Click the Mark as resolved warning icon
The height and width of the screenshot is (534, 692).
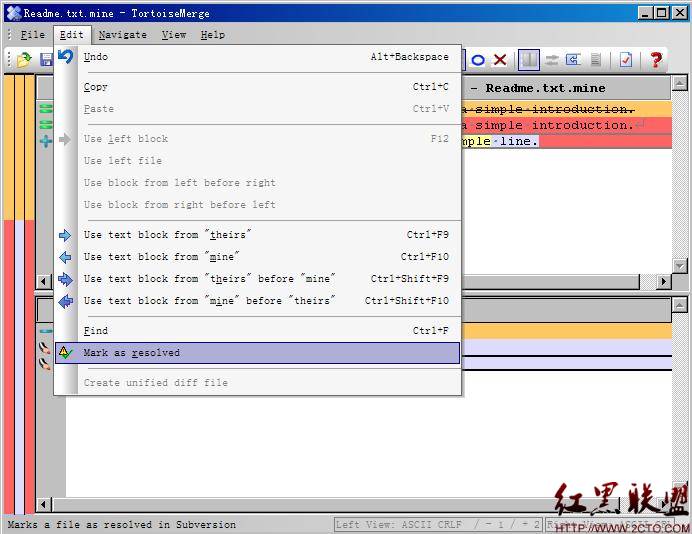point(65,353)
